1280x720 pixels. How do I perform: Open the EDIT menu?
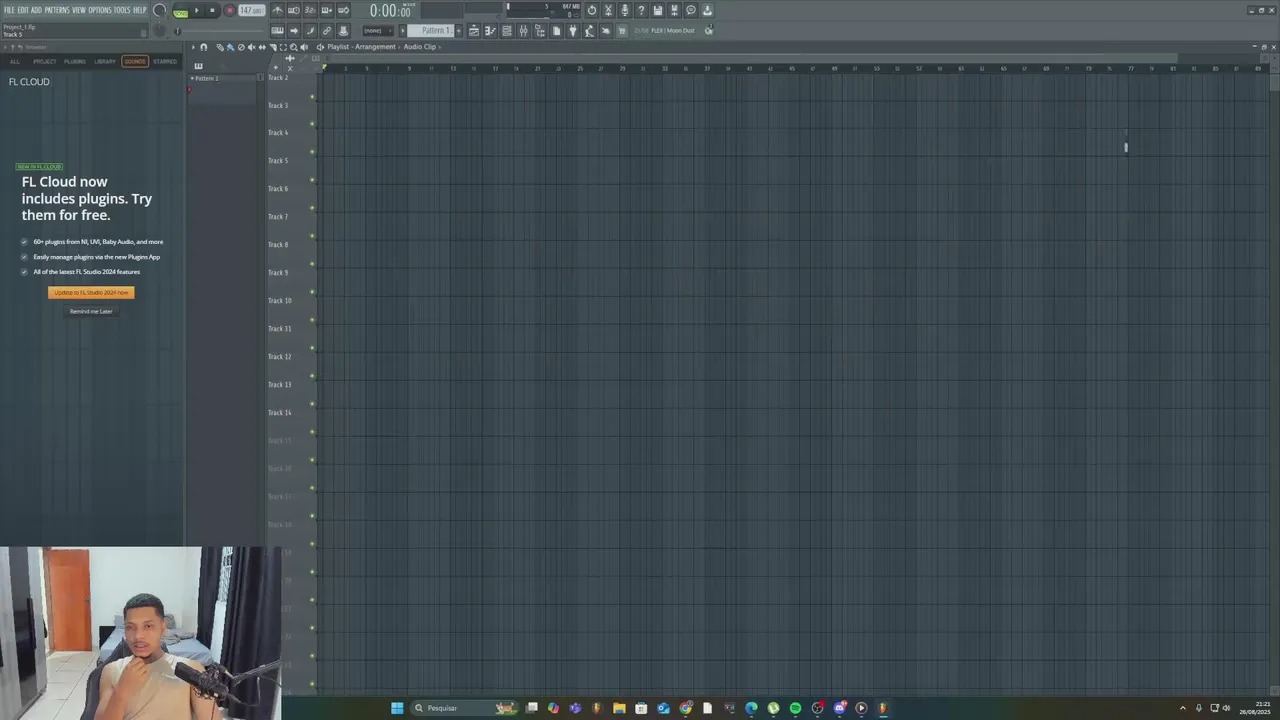click(x=23, y=10)
